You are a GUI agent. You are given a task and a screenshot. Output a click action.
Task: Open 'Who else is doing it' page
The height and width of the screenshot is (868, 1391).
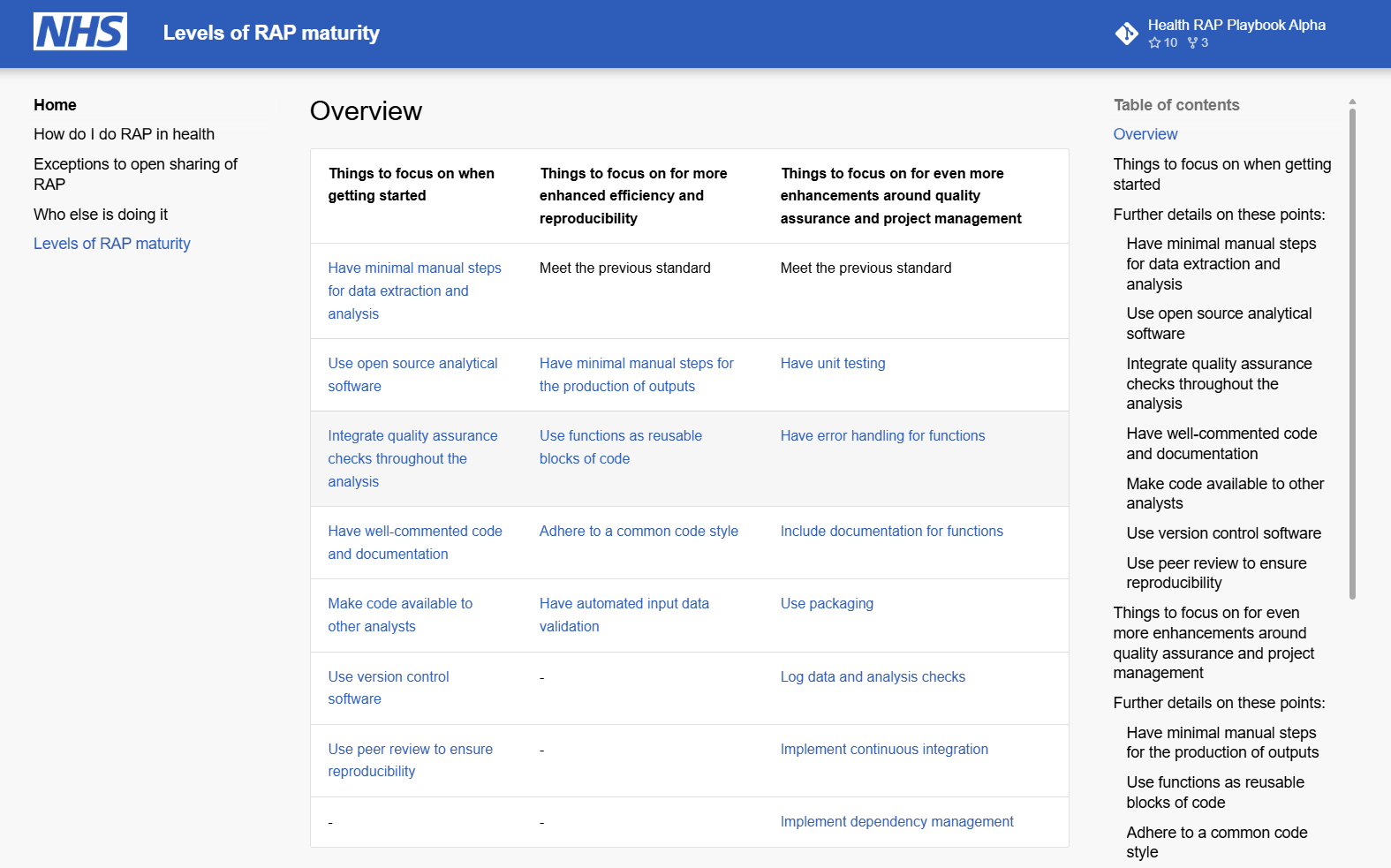click(x=101, y=215)
